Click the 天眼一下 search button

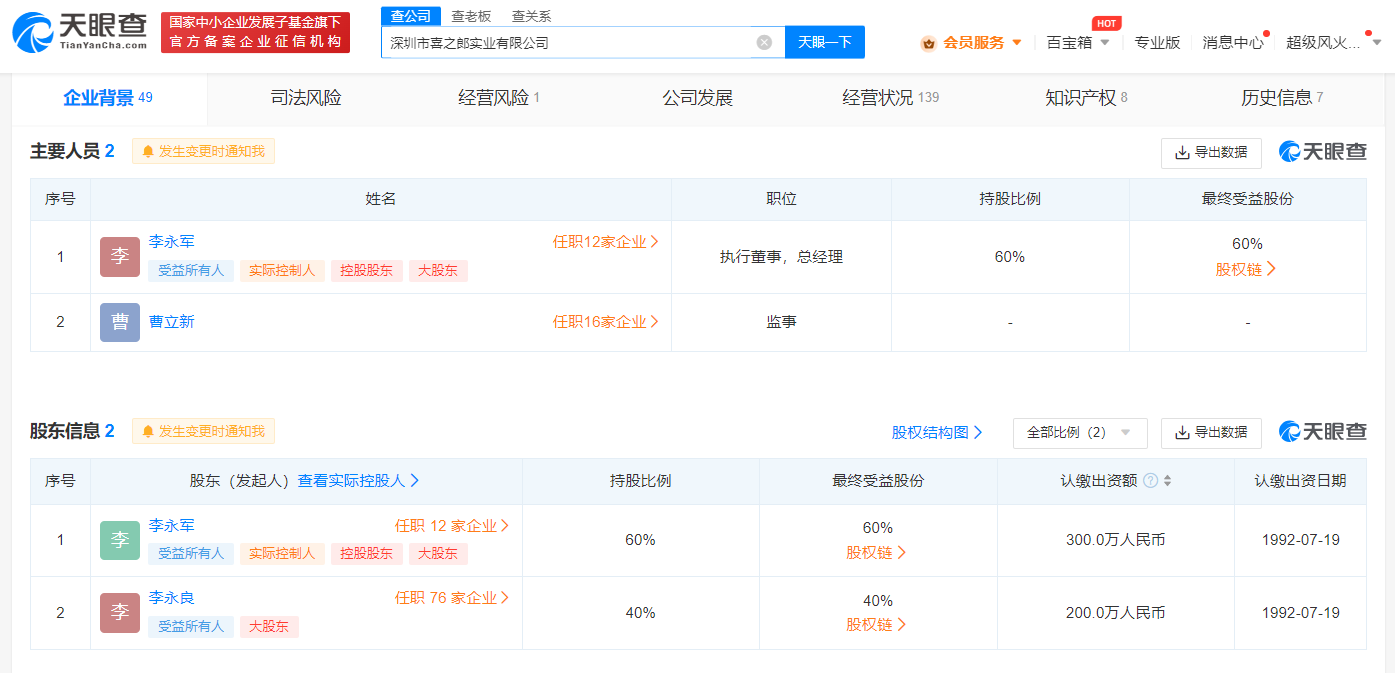[x=825, y=42]
